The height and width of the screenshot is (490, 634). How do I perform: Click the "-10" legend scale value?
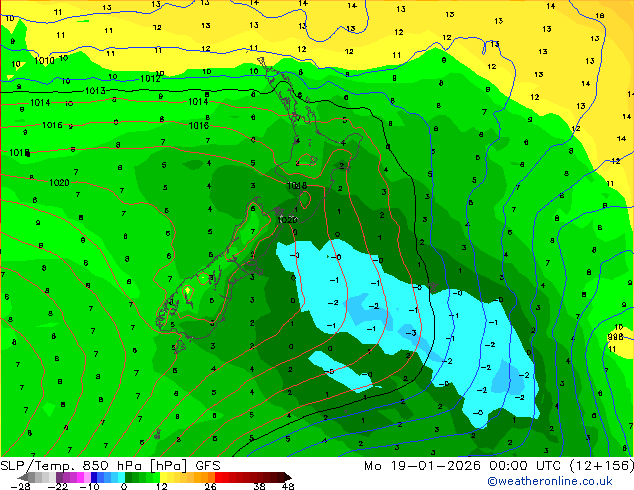tap(89, 486)
